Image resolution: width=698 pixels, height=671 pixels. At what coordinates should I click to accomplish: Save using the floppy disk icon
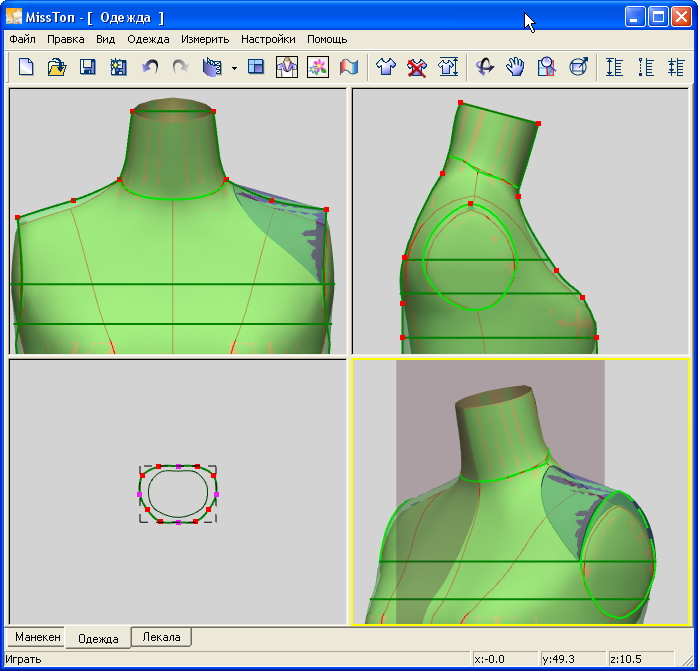coord(88,67)
